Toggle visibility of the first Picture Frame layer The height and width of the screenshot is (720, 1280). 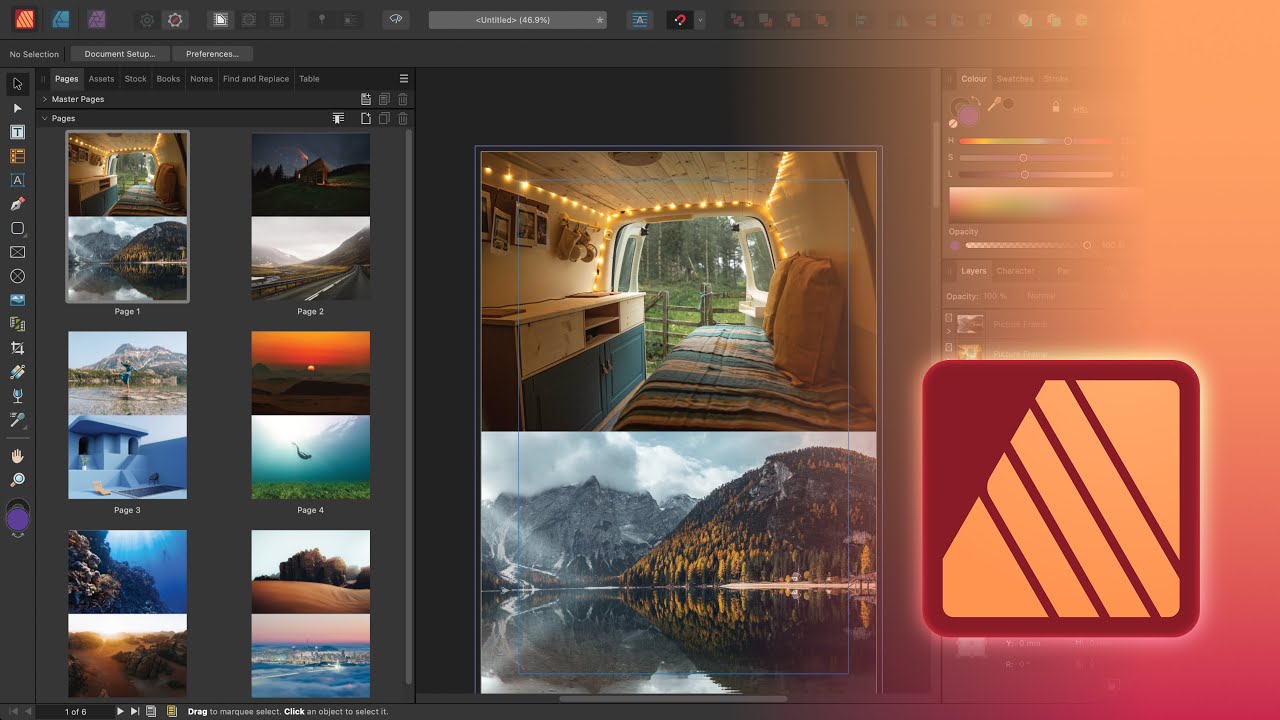point(949,319)
